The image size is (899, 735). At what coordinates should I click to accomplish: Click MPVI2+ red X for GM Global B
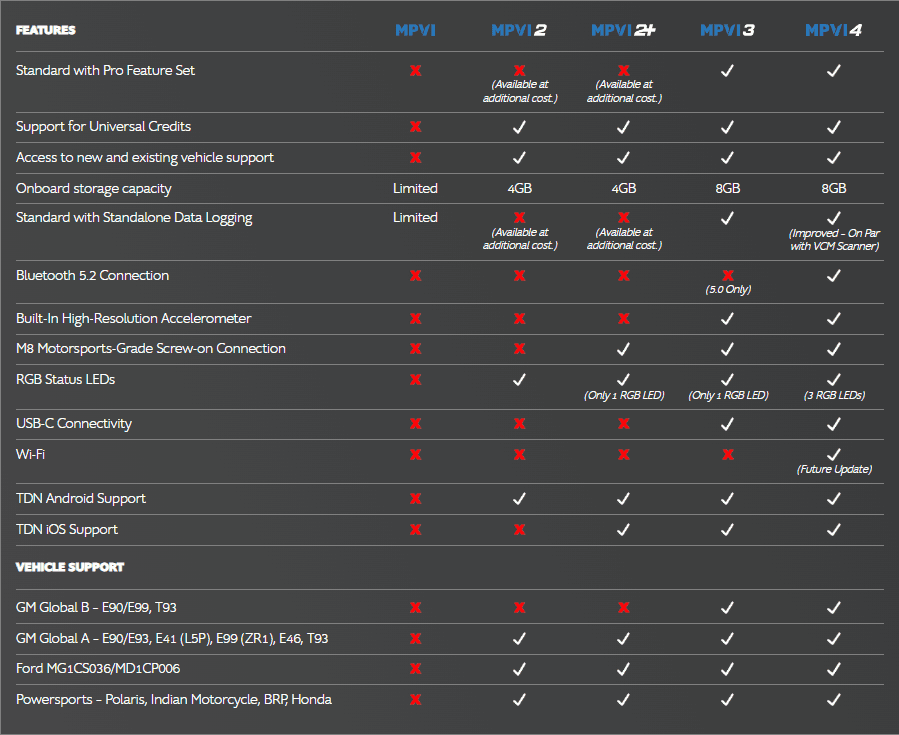click(623, 607)
